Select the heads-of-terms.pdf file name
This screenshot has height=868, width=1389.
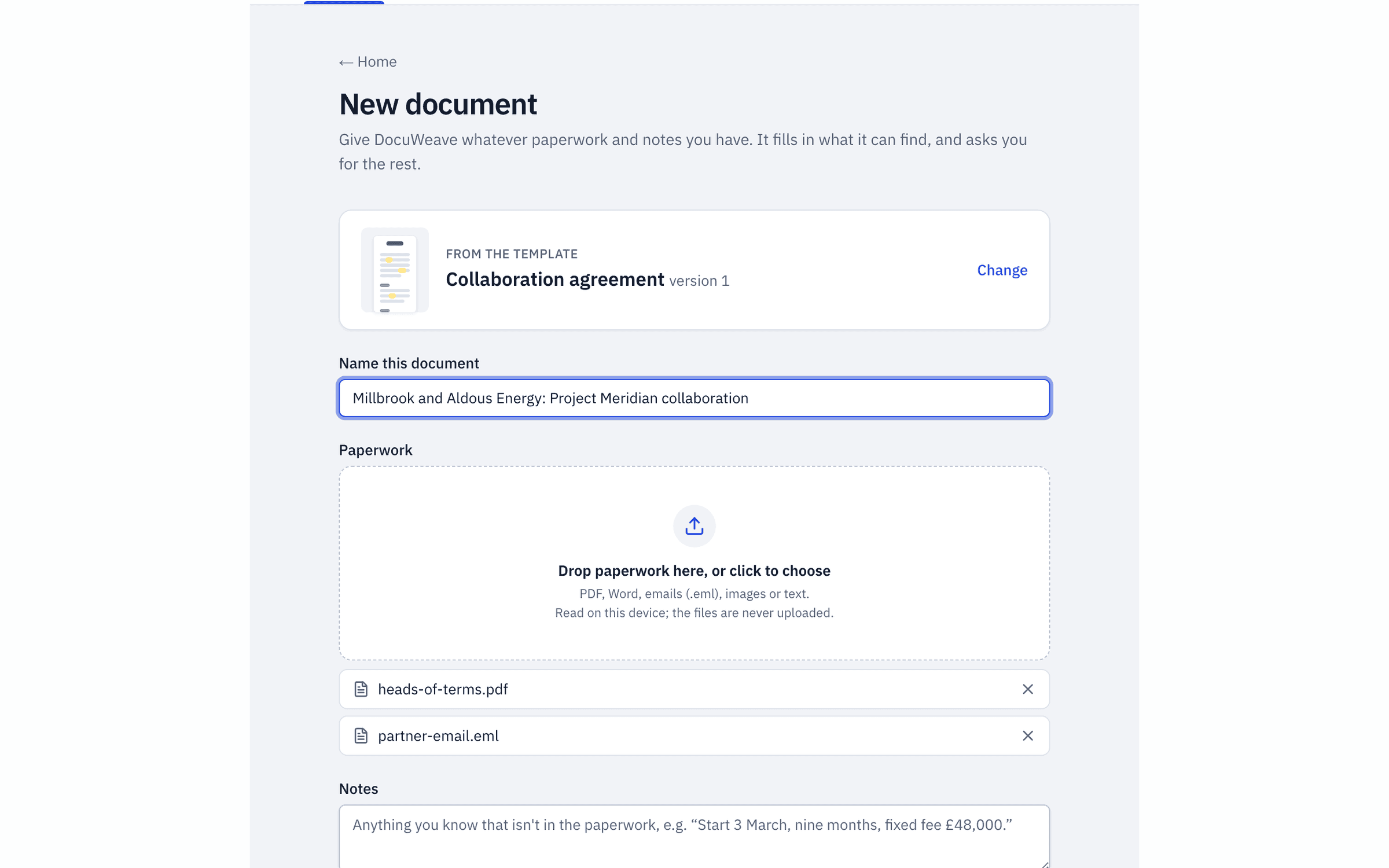tap(443, 689)
